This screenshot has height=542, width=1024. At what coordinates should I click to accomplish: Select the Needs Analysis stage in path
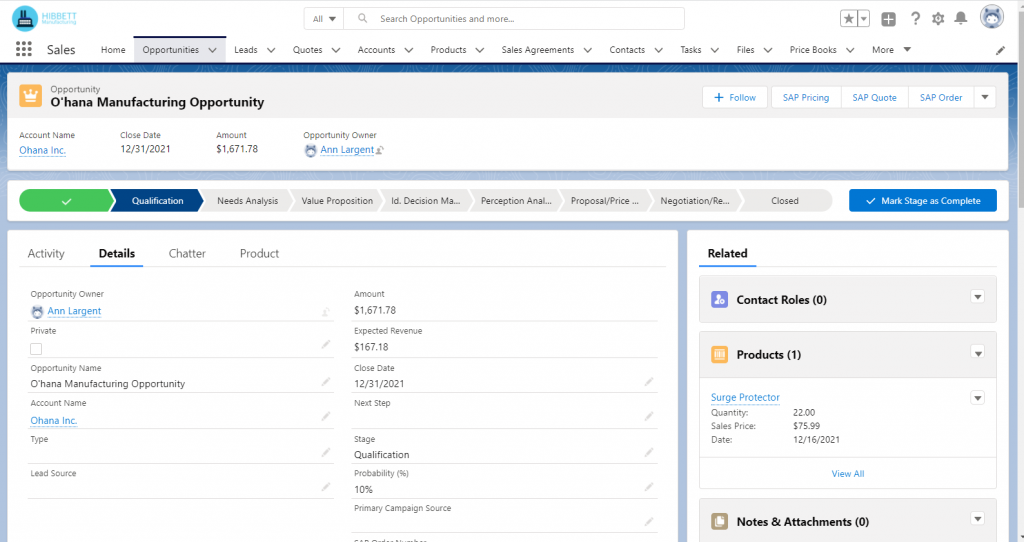(x=248, y=200)
